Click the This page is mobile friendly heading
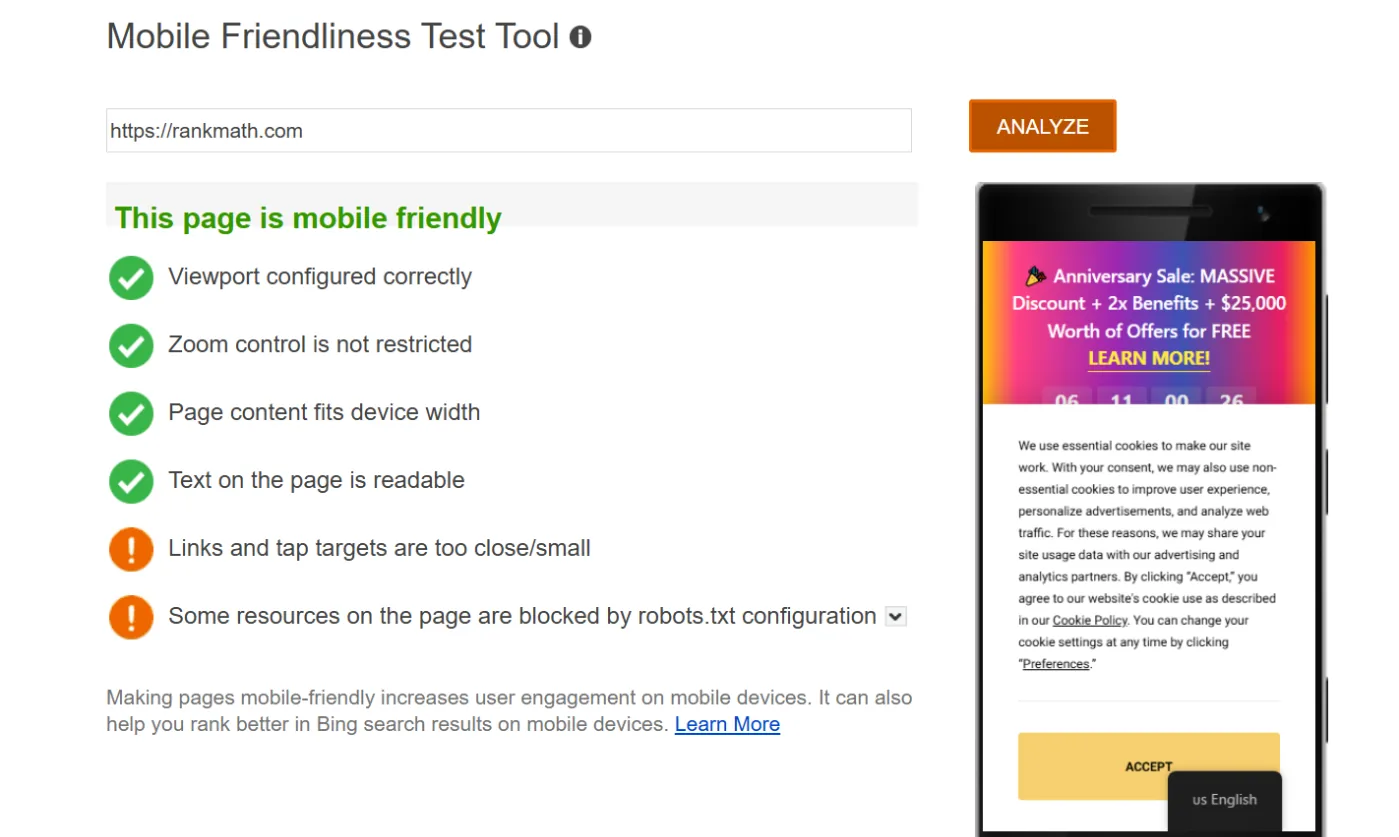Viewport: 1399px width, 837px height. tap(306, 218)
